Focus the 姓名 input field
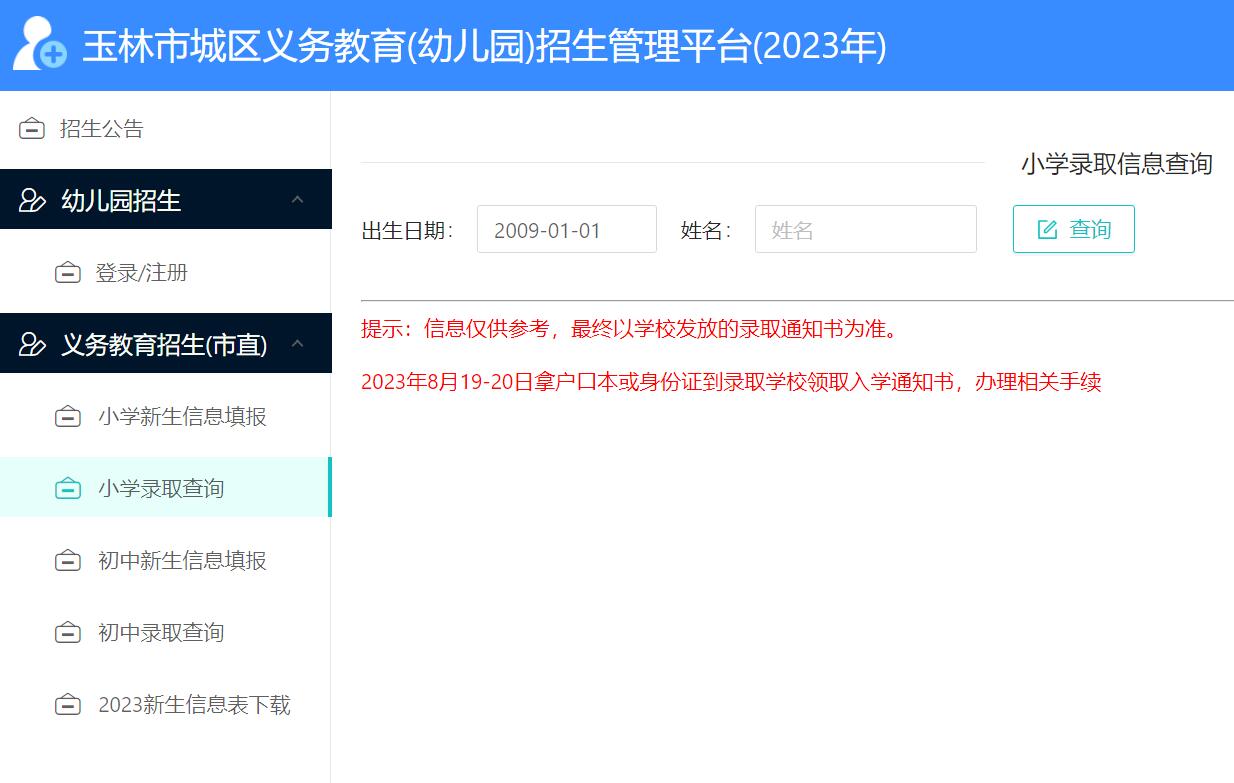 (x=865, y=230)
